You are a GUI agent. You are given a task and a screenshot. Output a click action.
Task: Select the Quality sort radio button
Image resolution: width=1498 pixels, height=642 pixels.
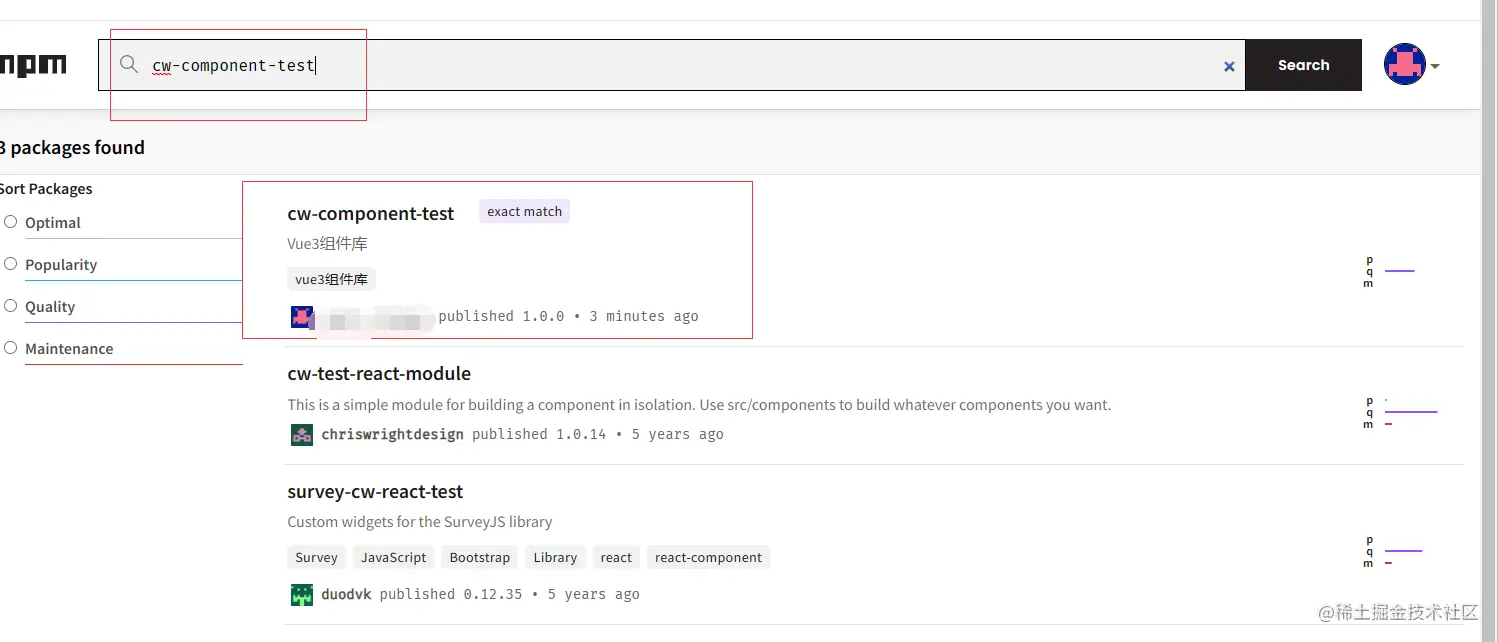[11, 306]
